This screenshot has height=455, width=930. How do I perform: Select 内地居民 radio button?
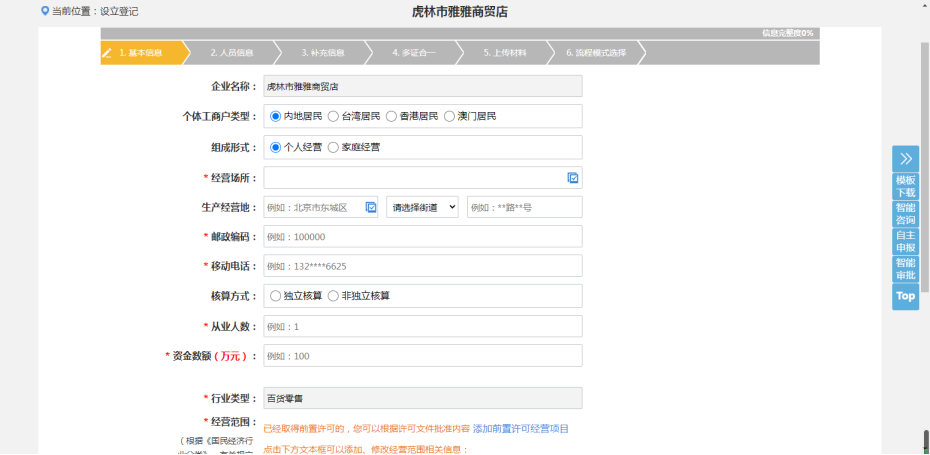click(x=275, y=116)
